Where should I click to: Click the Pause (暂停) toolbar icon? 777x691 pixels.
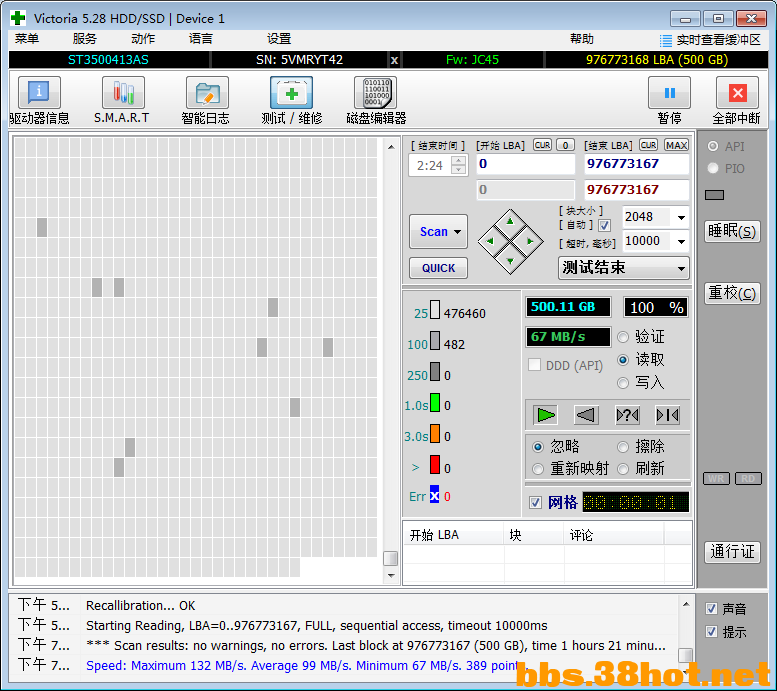pos(669,93)
